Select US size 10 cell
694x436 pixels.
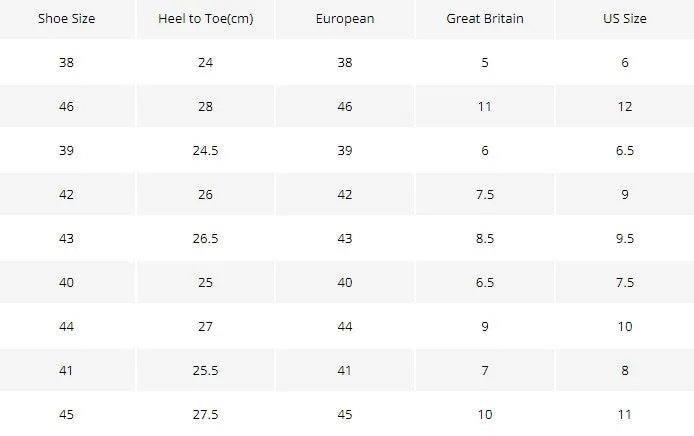click(625, 327)
